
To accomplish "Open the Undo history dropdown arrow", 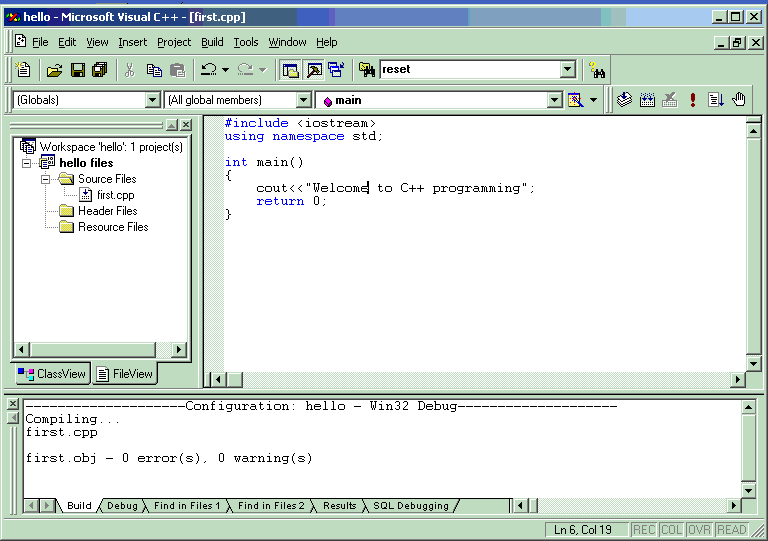I will [225, 70].
